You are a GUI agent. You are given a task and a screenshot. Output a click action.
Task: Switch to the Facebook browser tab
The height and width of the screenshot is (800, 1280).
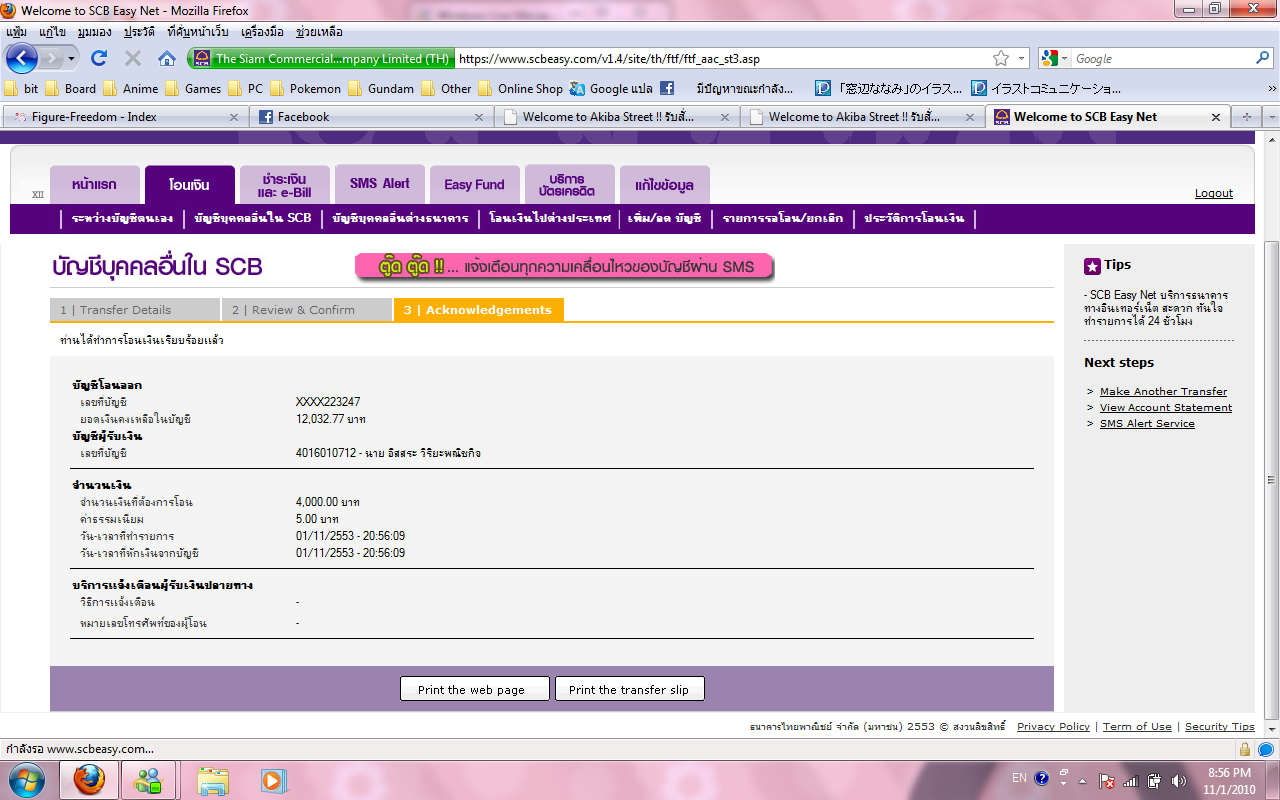pyautogui.click(x=371, y=117)
